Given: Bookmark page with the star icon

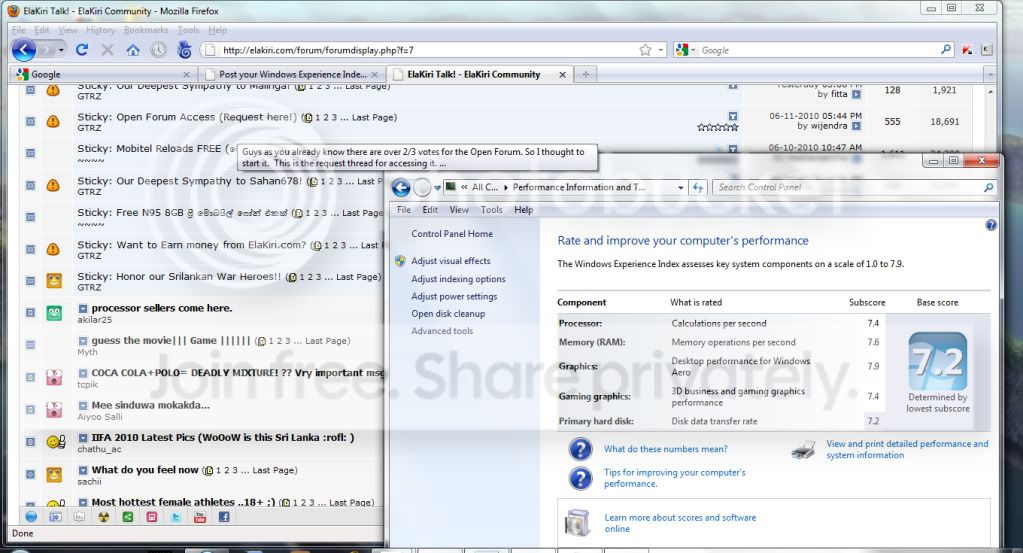Looking at the screenshot, I should (x=645, y=50).
